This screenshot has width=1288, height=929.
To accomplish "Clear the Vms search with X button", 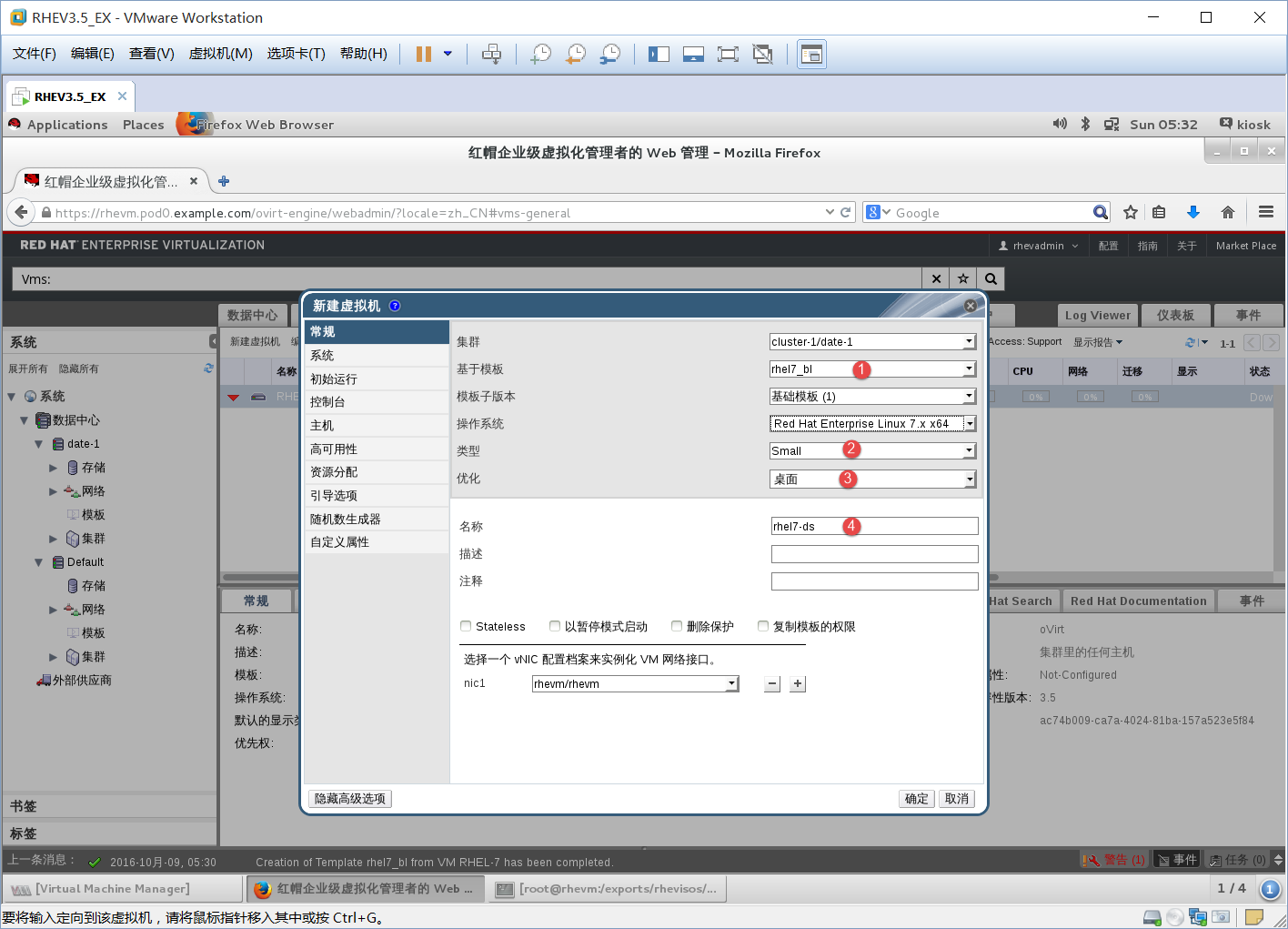I will click(x=936, y=278).
